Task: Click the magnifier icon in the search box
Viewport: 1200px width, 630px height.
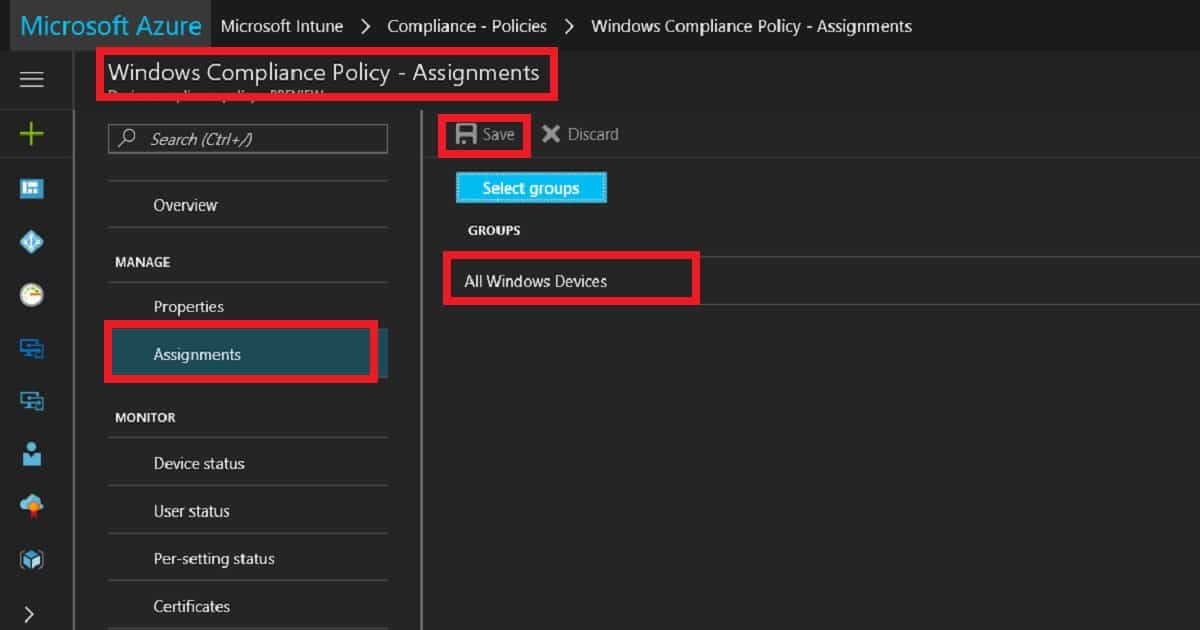Action: coord(127,139)
